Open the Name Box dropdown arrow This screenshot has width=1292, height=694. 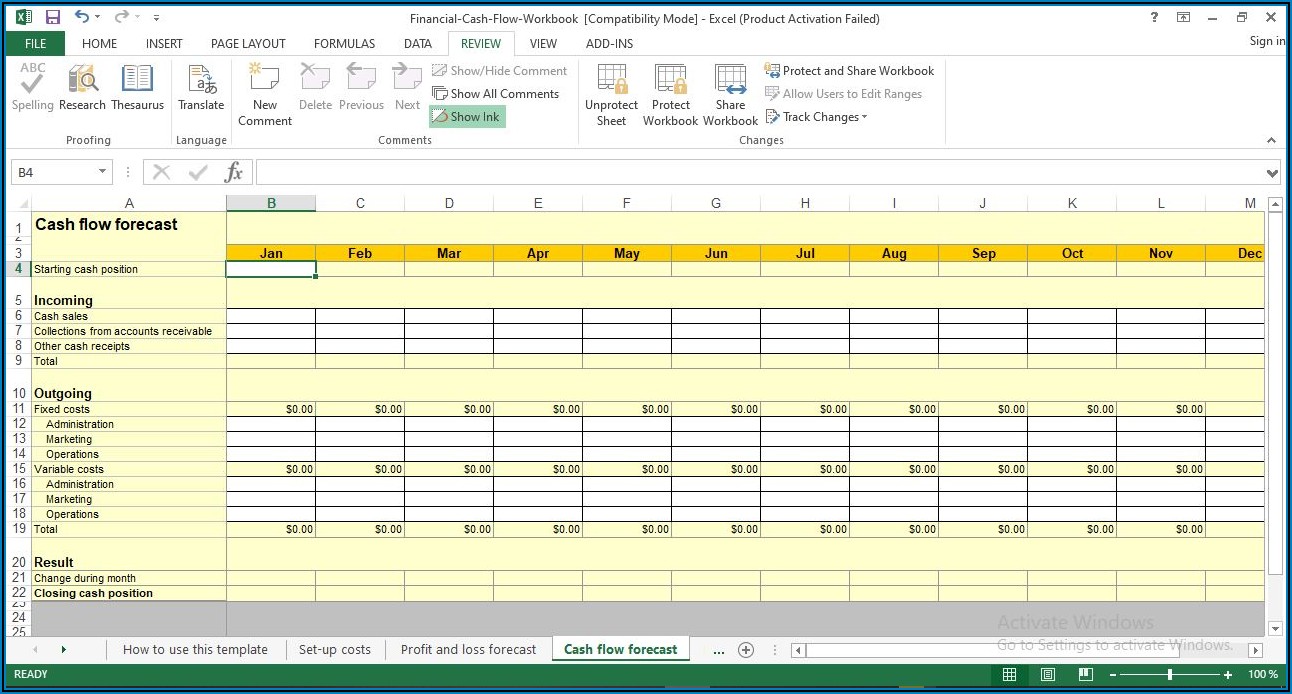point(102,172)
